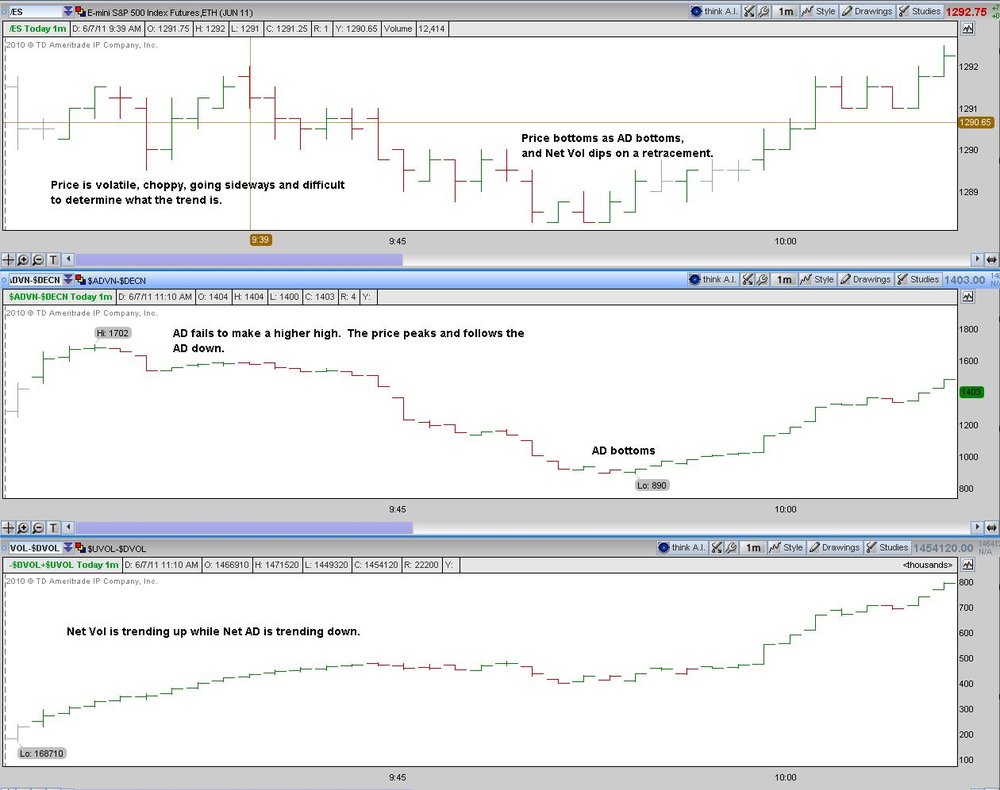The height and width of the screenshot is (790, 1000).
Task: Click right scroll arrow under /ES chart
Action: coord(977,260)
